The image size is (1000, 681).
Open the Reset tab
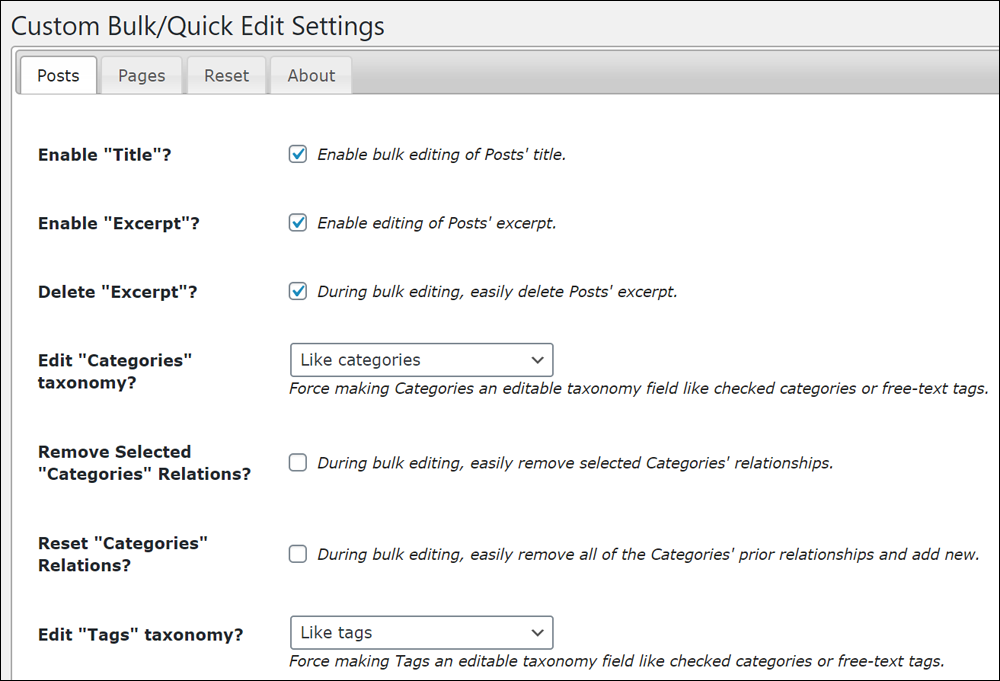(x=226, y=75)
